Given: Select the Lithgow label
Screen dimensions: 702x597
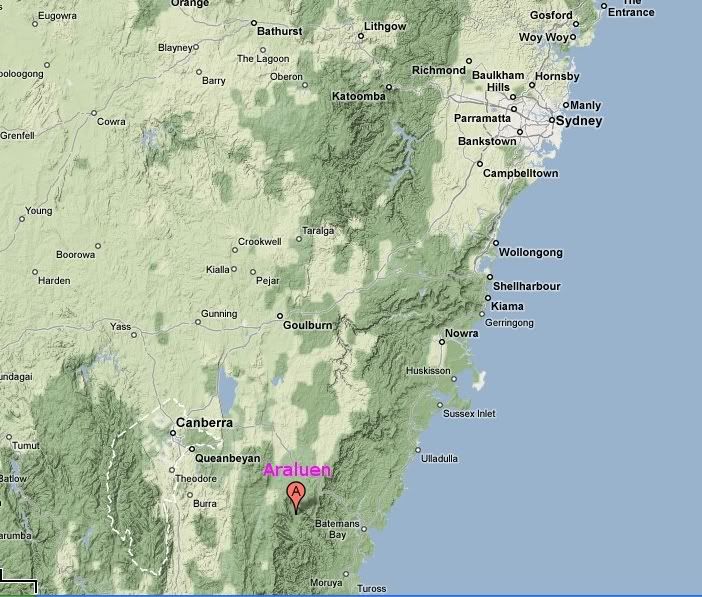Looking at the screenshot, I should (385, 26).
